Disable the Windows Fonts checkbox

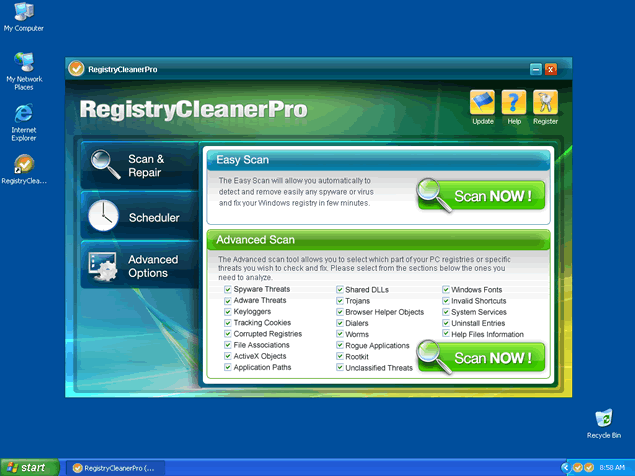446,289
